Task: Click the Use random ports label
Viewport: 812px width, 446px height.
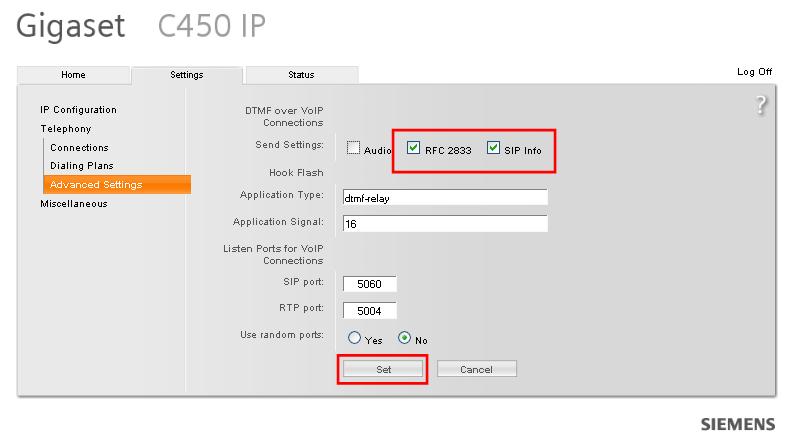Action: click(282, 335)
